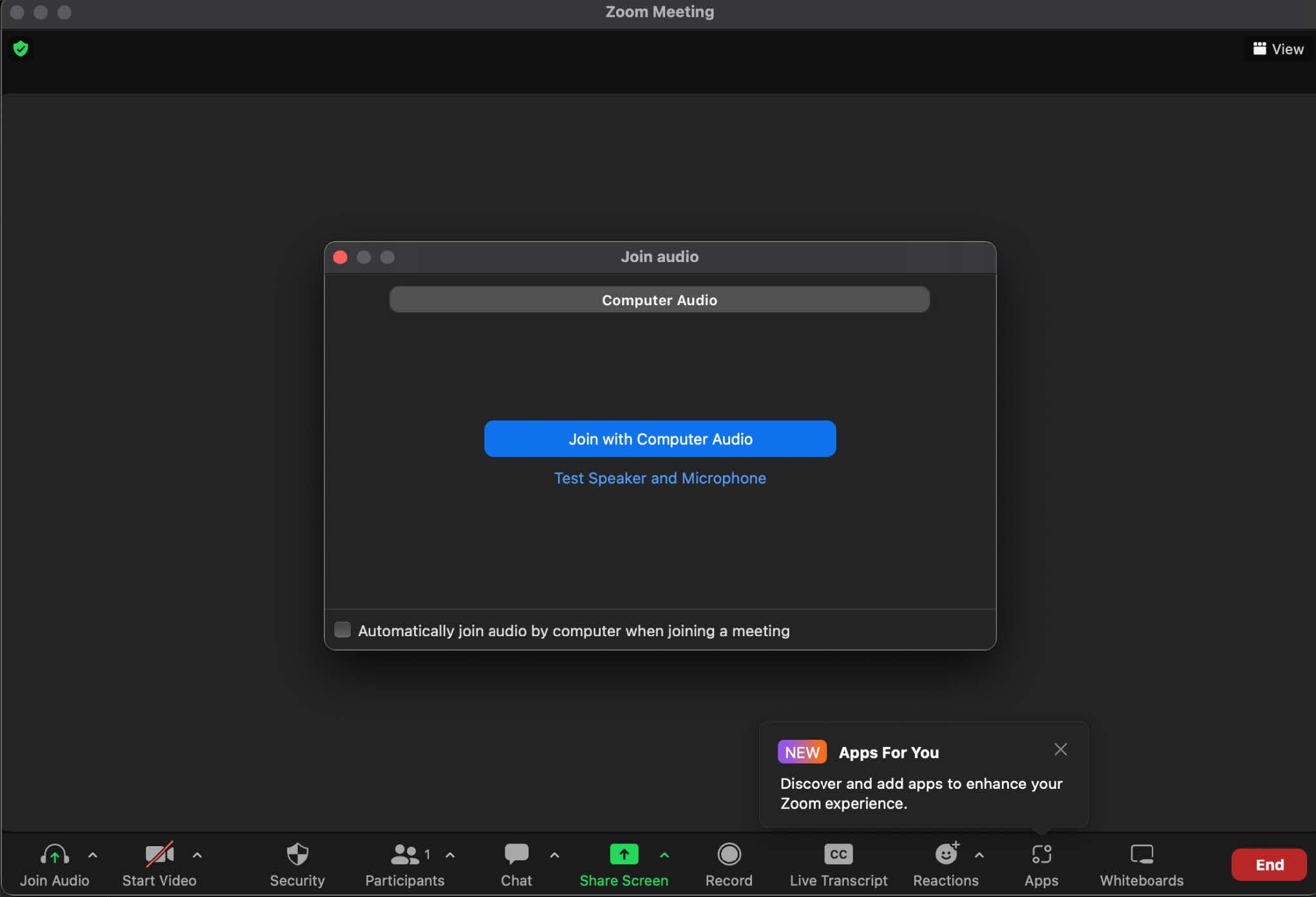
Task: Click the green encryption shield icon
Action: click(21, 48)
